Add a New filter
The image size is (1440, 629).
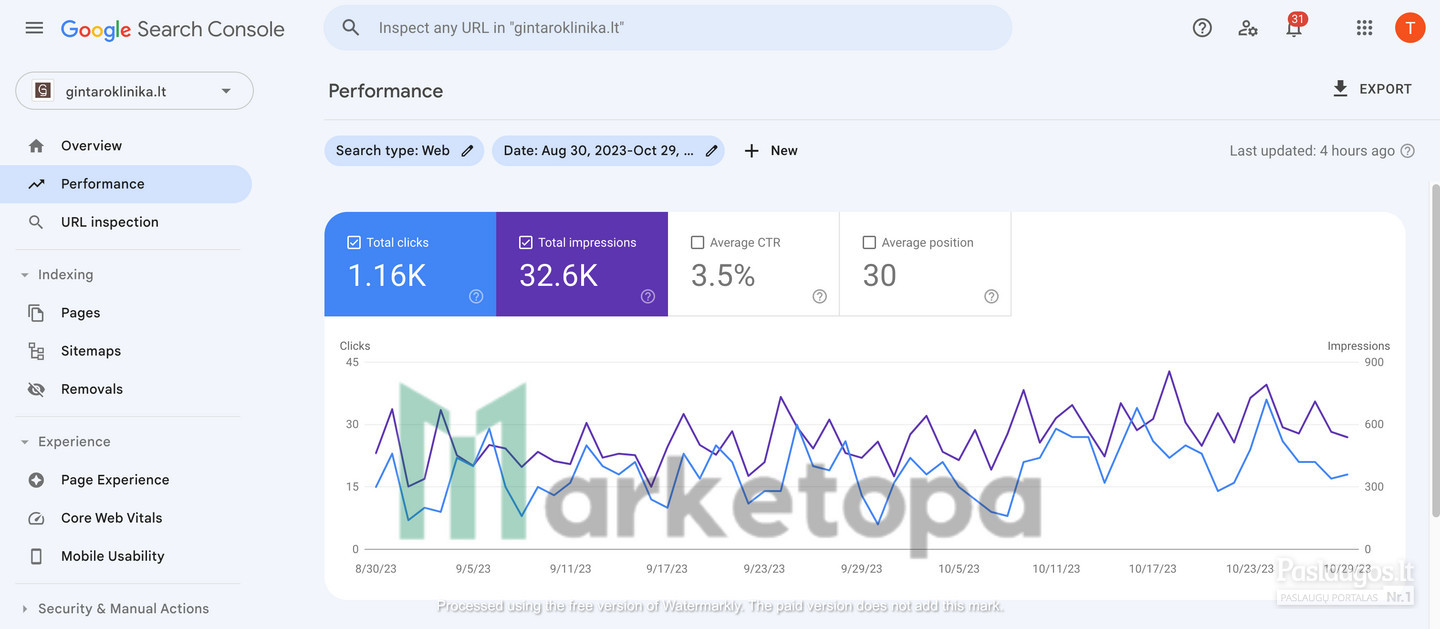(771, 151)
